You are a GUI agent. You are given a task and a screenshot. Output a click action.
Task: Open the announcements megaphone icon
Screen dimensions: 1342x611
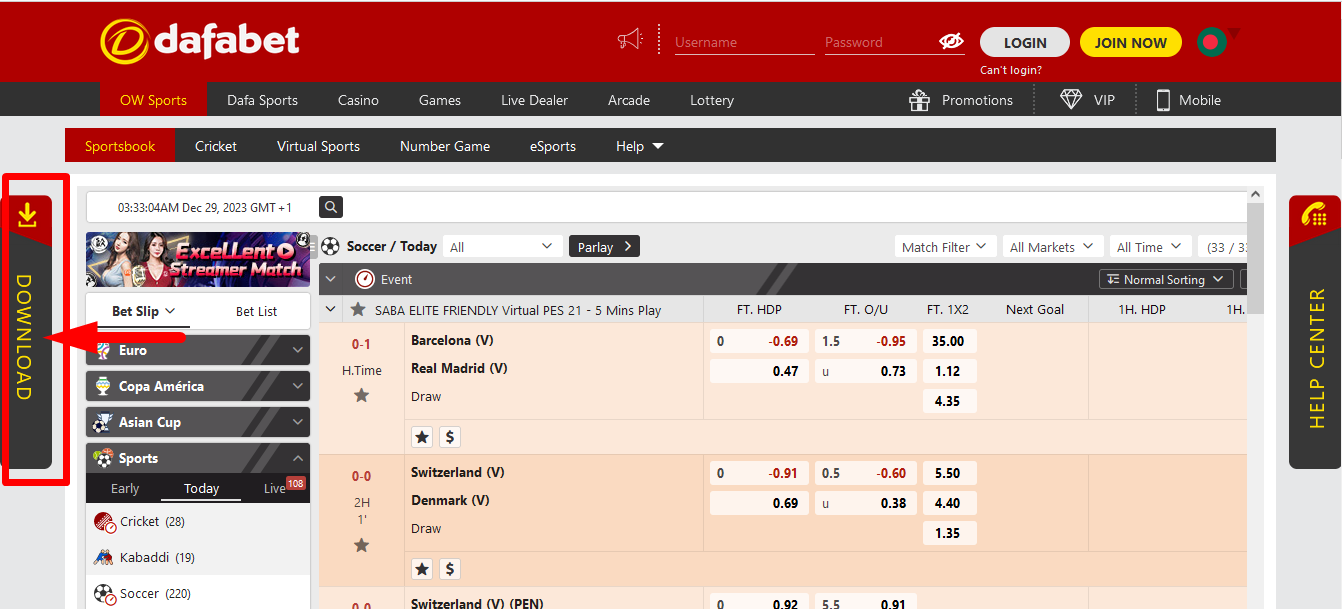pos(630,40)
